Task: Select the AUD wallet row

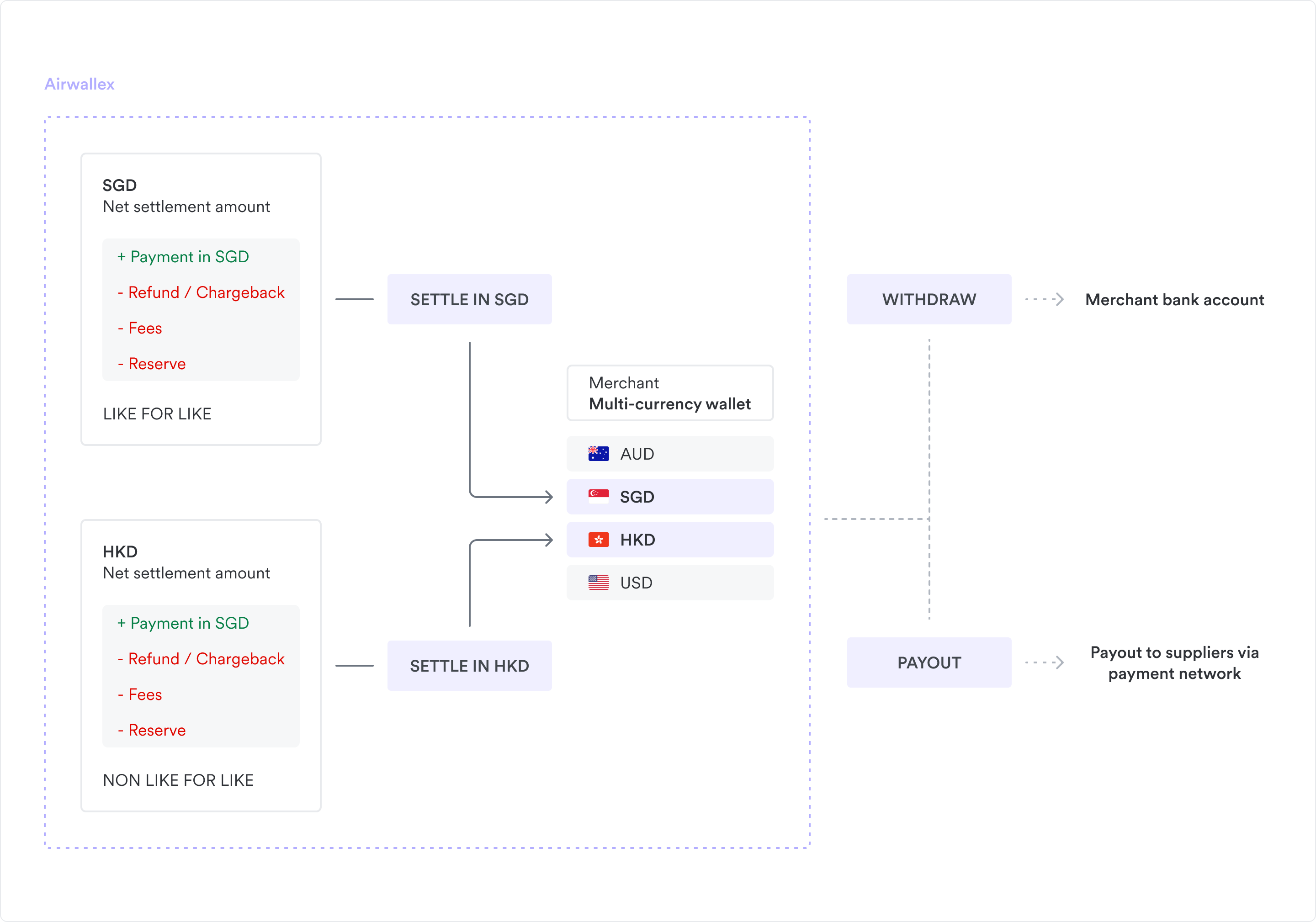Action: click(669, 454)
